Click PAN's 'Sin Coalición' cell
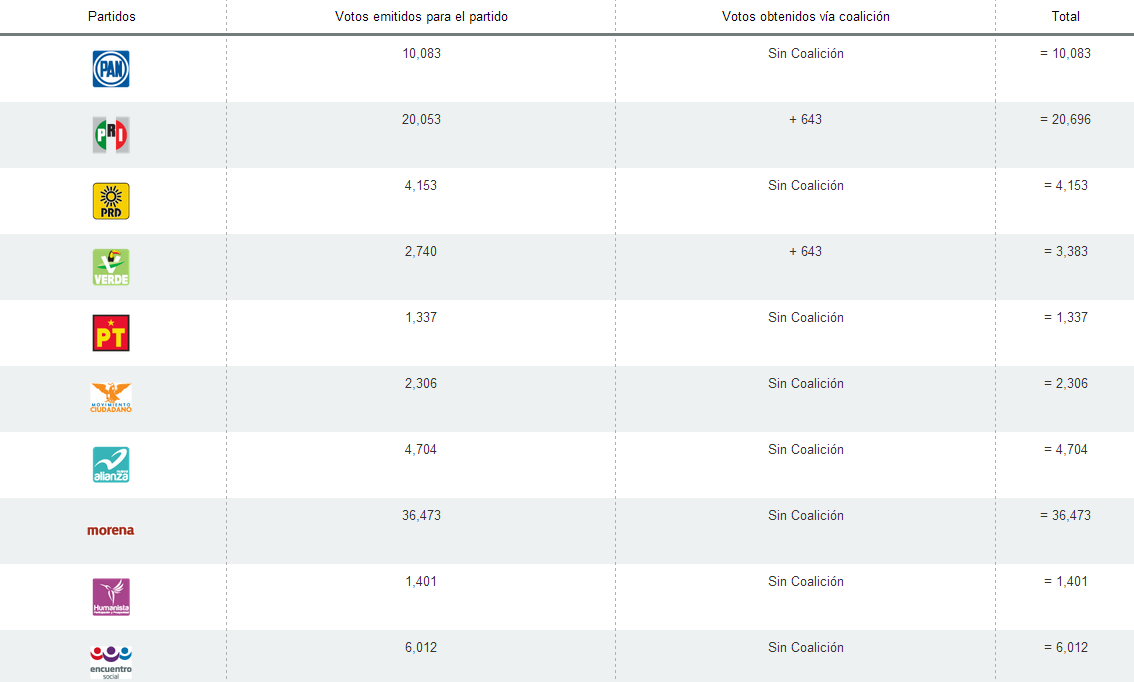The width and height of the screenshot is (1134, 682). [805, 54]
